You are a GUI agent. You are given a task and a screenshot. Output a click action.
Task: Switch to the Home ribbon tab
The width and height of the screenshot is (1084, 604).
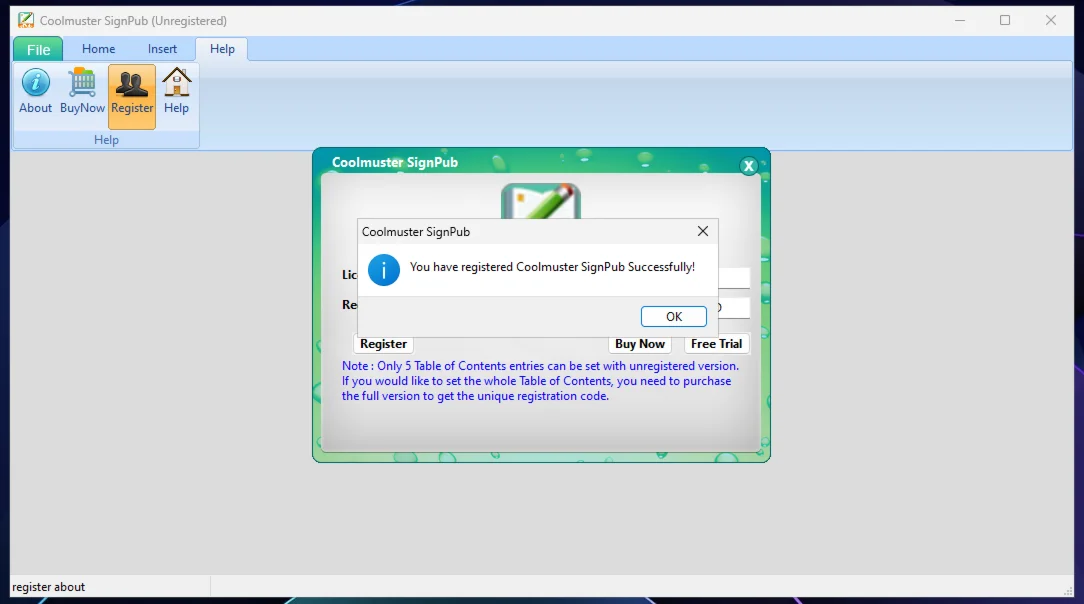(x=98, y=49)
